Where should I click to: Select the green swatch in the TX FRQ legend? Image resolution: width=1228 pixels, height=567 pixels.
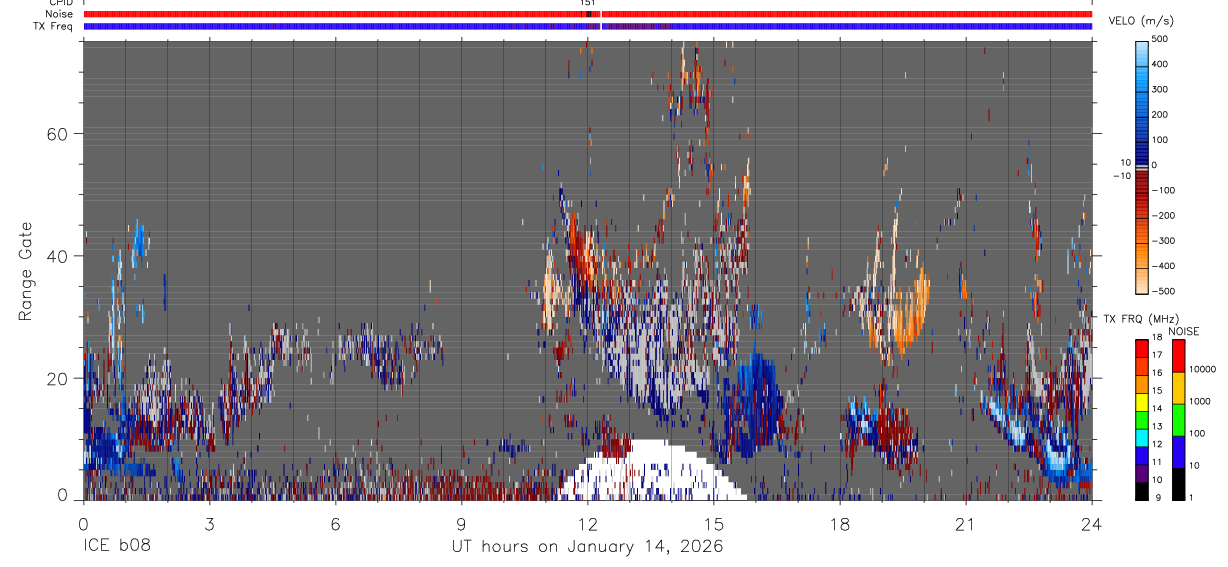(x=1141, y=420)
